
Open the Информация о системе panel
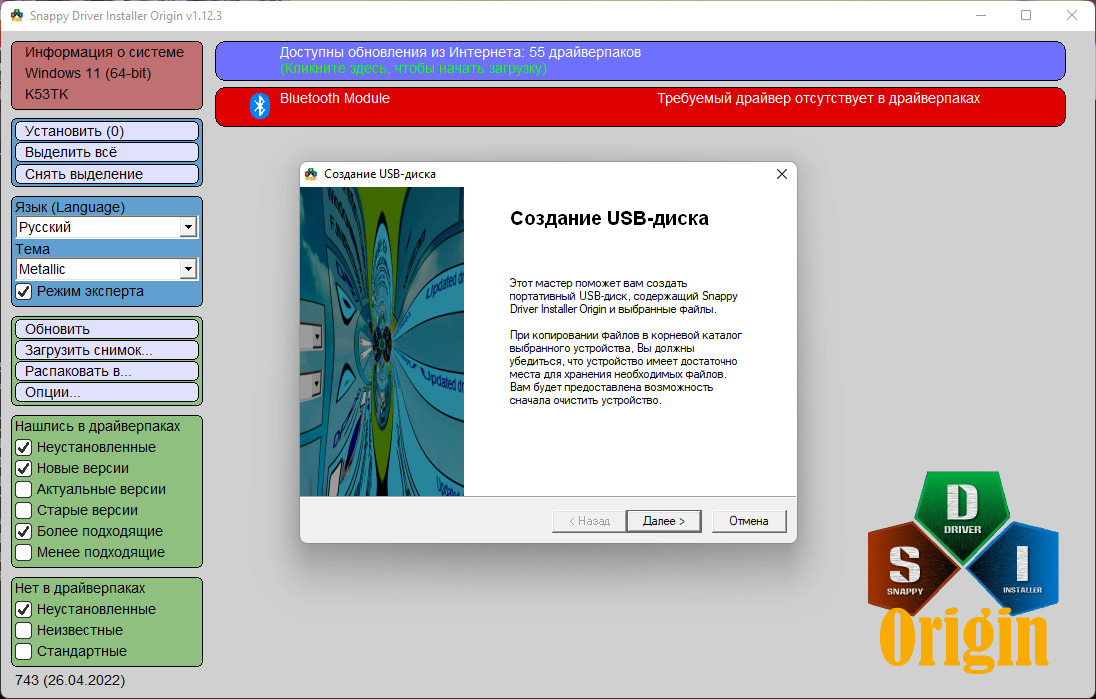[107, 75]
